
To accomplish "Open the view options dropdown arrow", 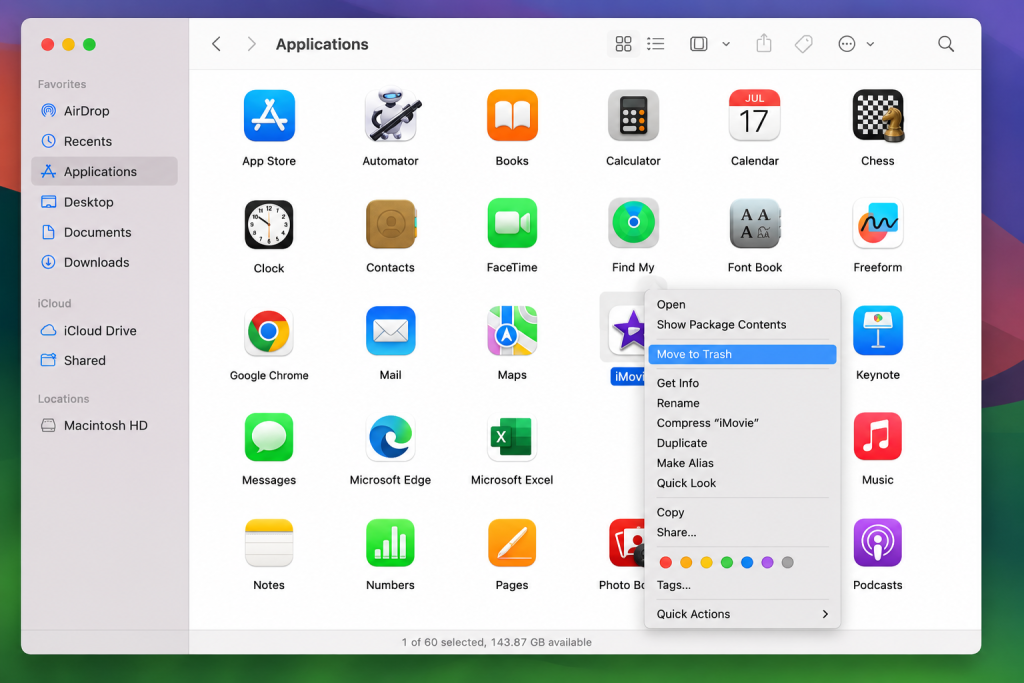I will [x=726, y=44].
